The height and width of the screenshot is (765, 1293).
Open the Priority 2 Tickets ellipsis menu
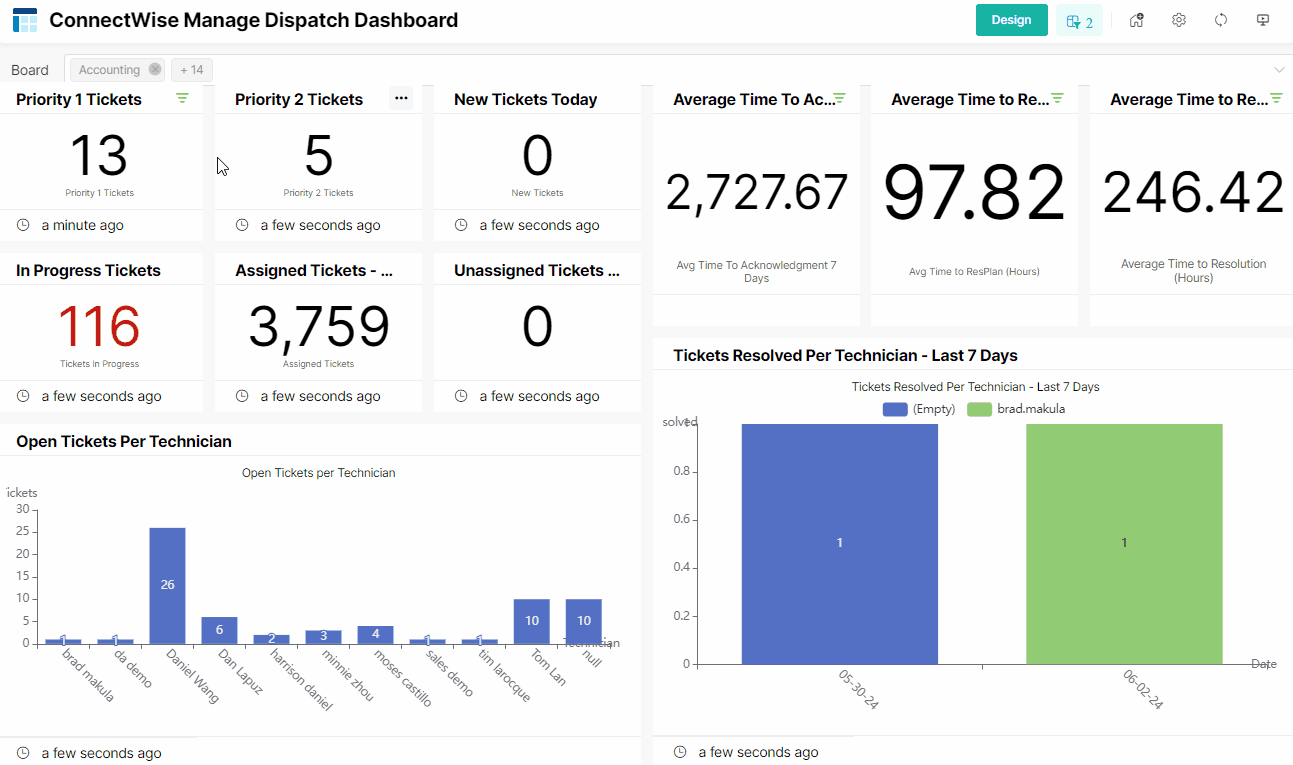(x=401, y=98)
